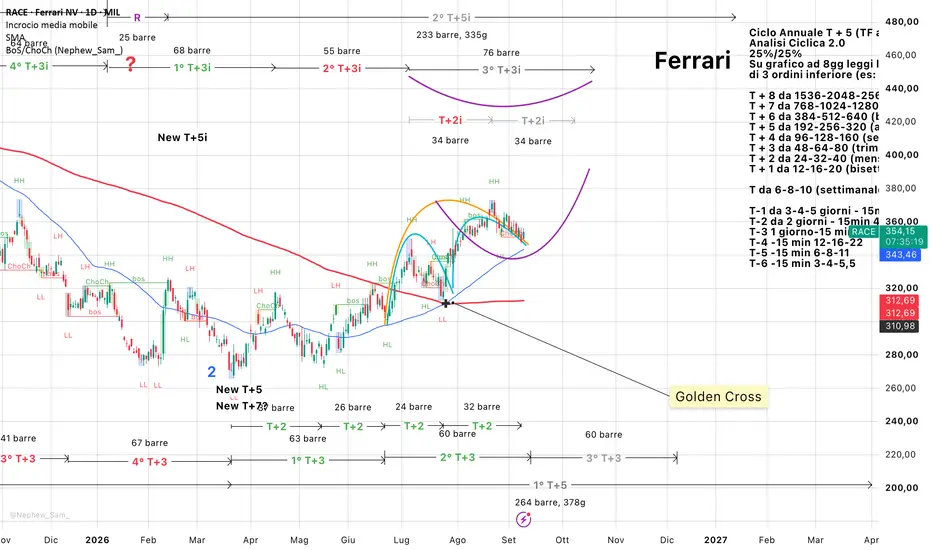Select the SMA indicator legend
Image resolution: width=932 pixels, height=550 pixels.
point(15,37)
